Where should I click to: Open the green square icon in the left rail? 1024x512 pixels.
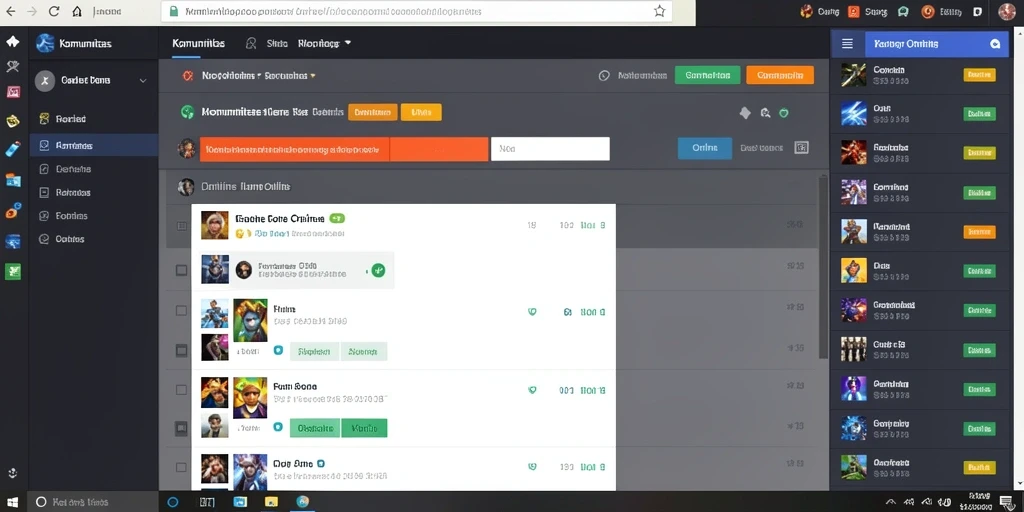pyautogui.click(x=13, y=271)
